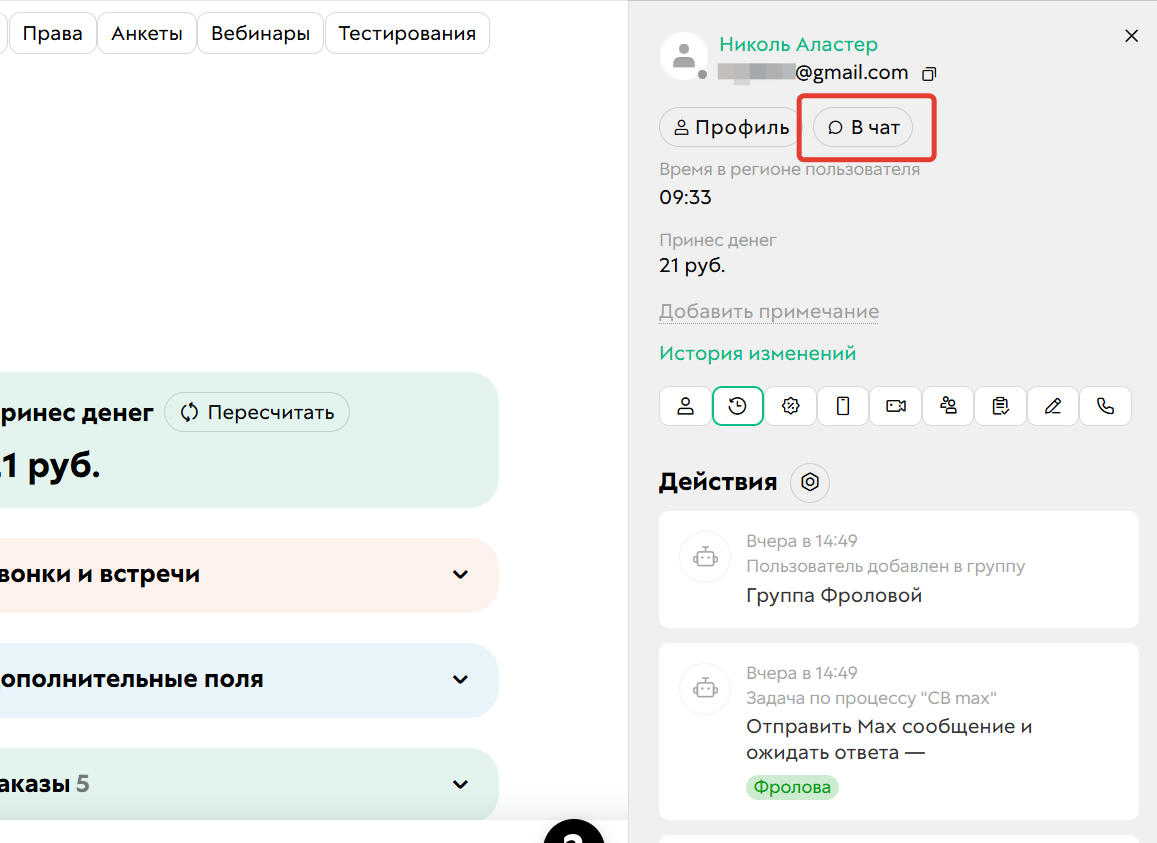This screenshot has width=1157, height=843.
Task: Expand the Дополнительные поля section
Action: point(460,680)
